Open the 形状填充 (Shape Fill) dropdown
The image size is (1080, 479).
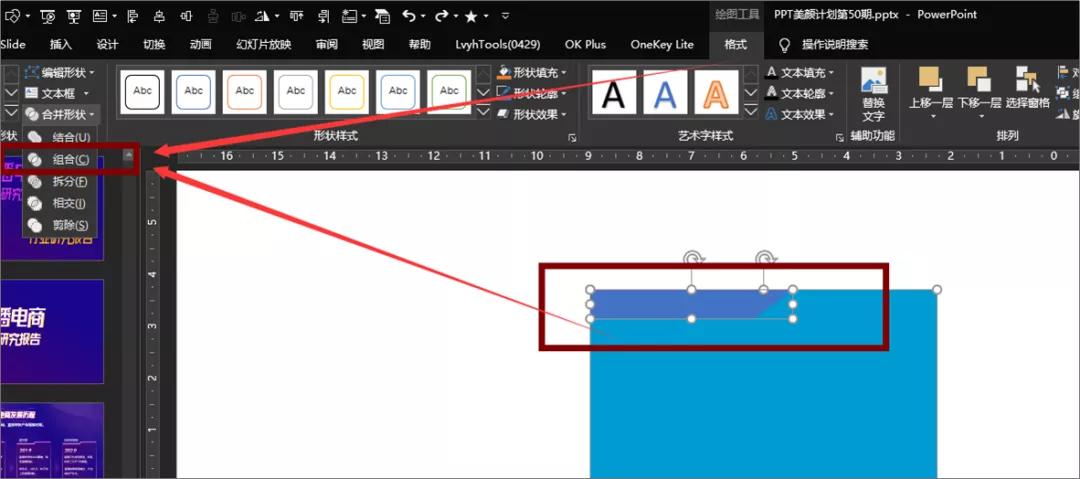pos(532,72)
